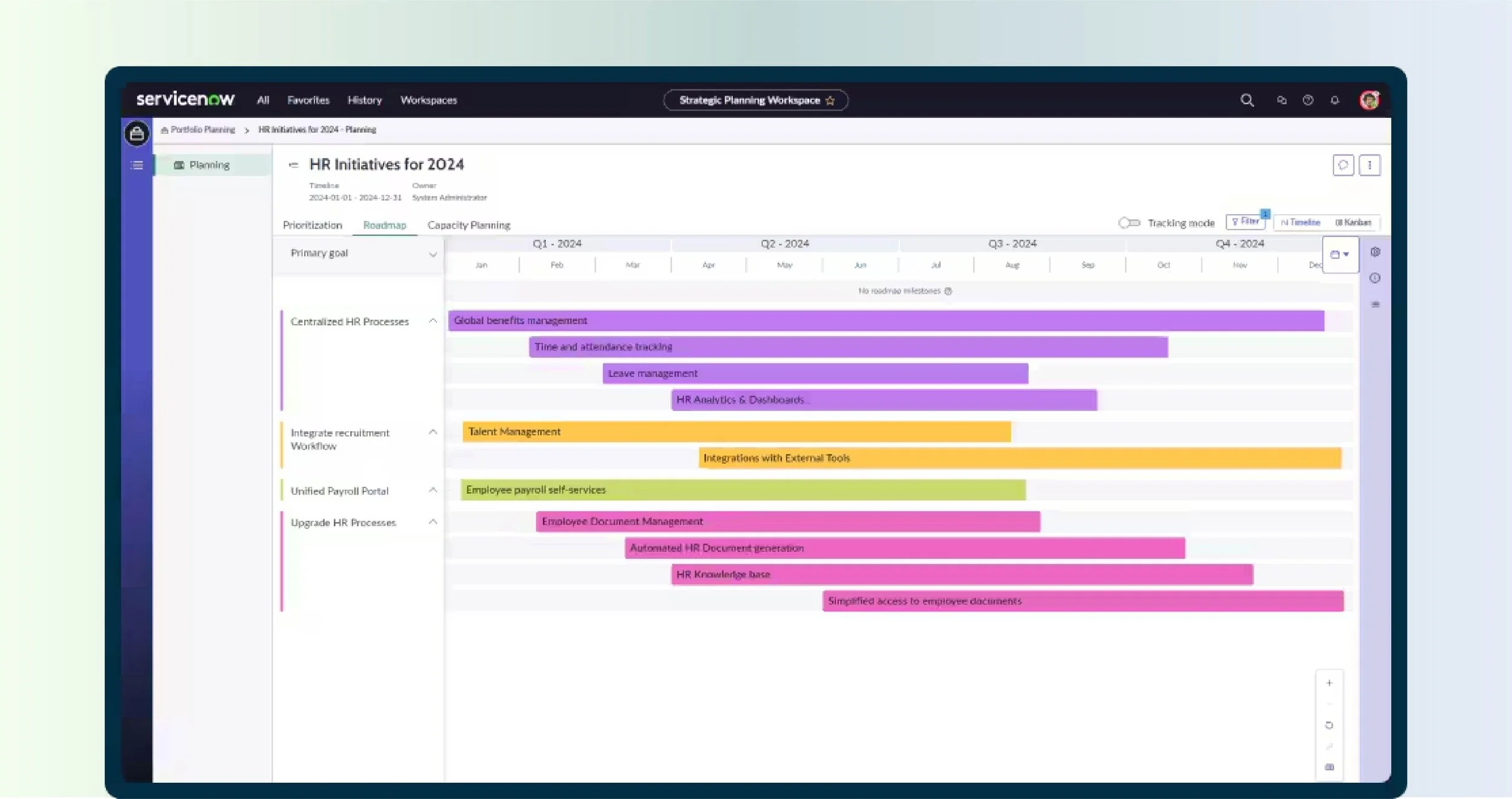Go to Portfolio Planning breadcrumb
The image size is (1512, 799).
(x=202, y=130)
